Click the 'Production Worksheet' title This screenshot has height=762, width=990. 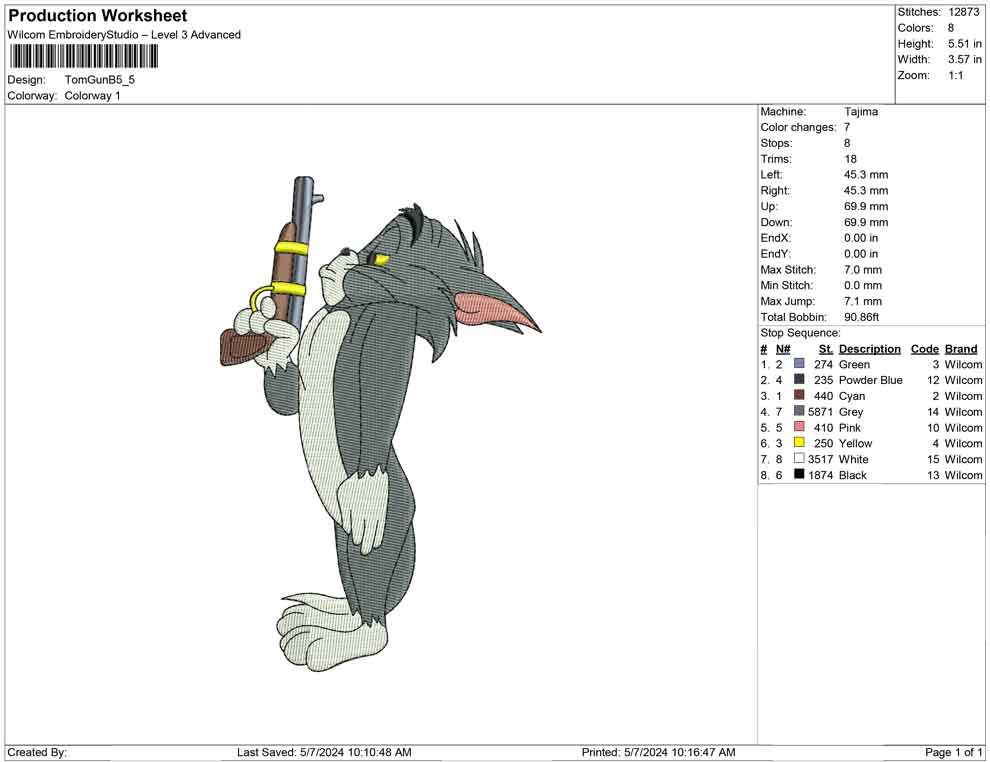click(x=98, y=16)
